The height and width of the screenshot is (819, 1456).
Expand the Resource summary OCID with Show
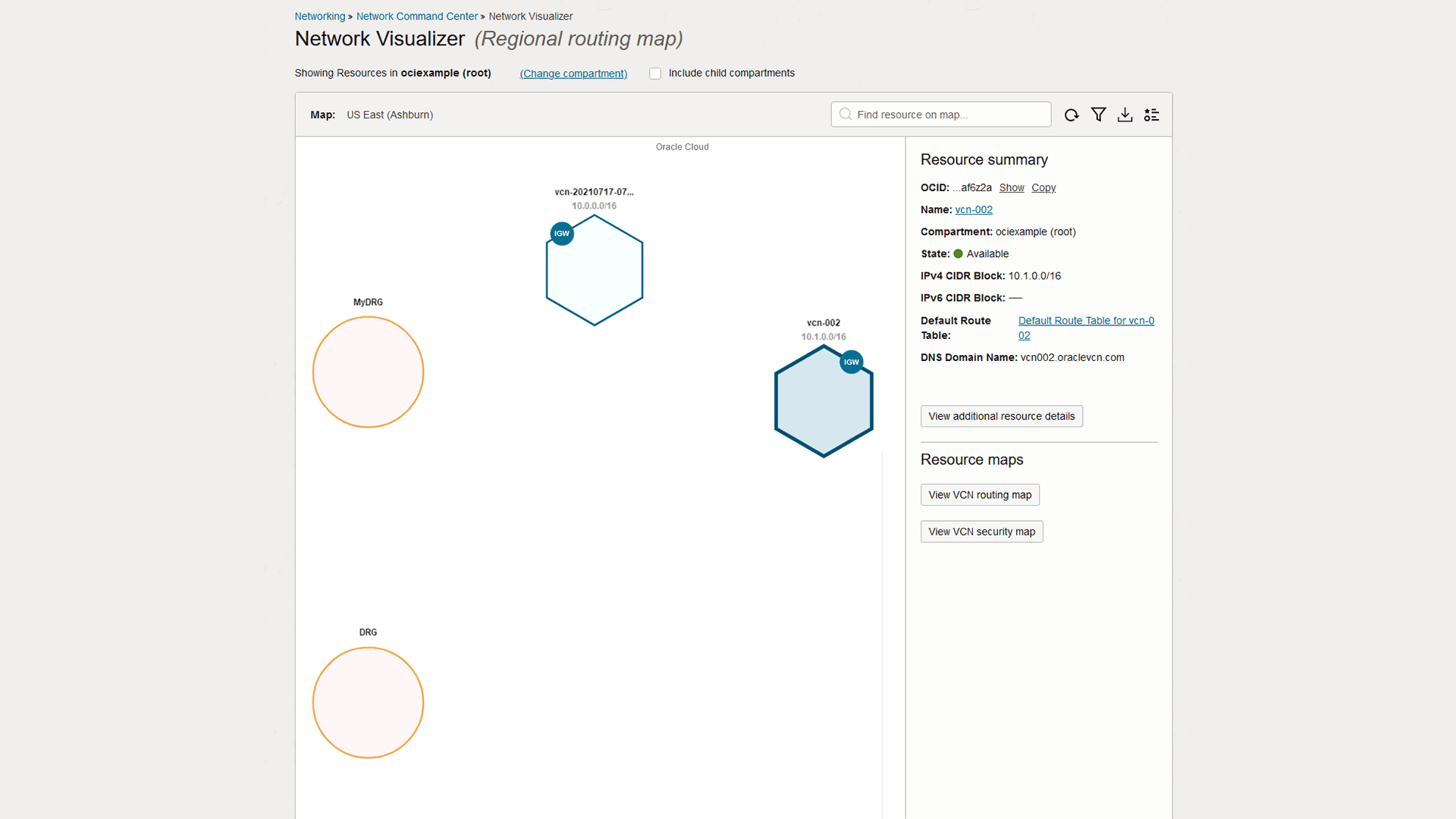(x=1012, y=187)
